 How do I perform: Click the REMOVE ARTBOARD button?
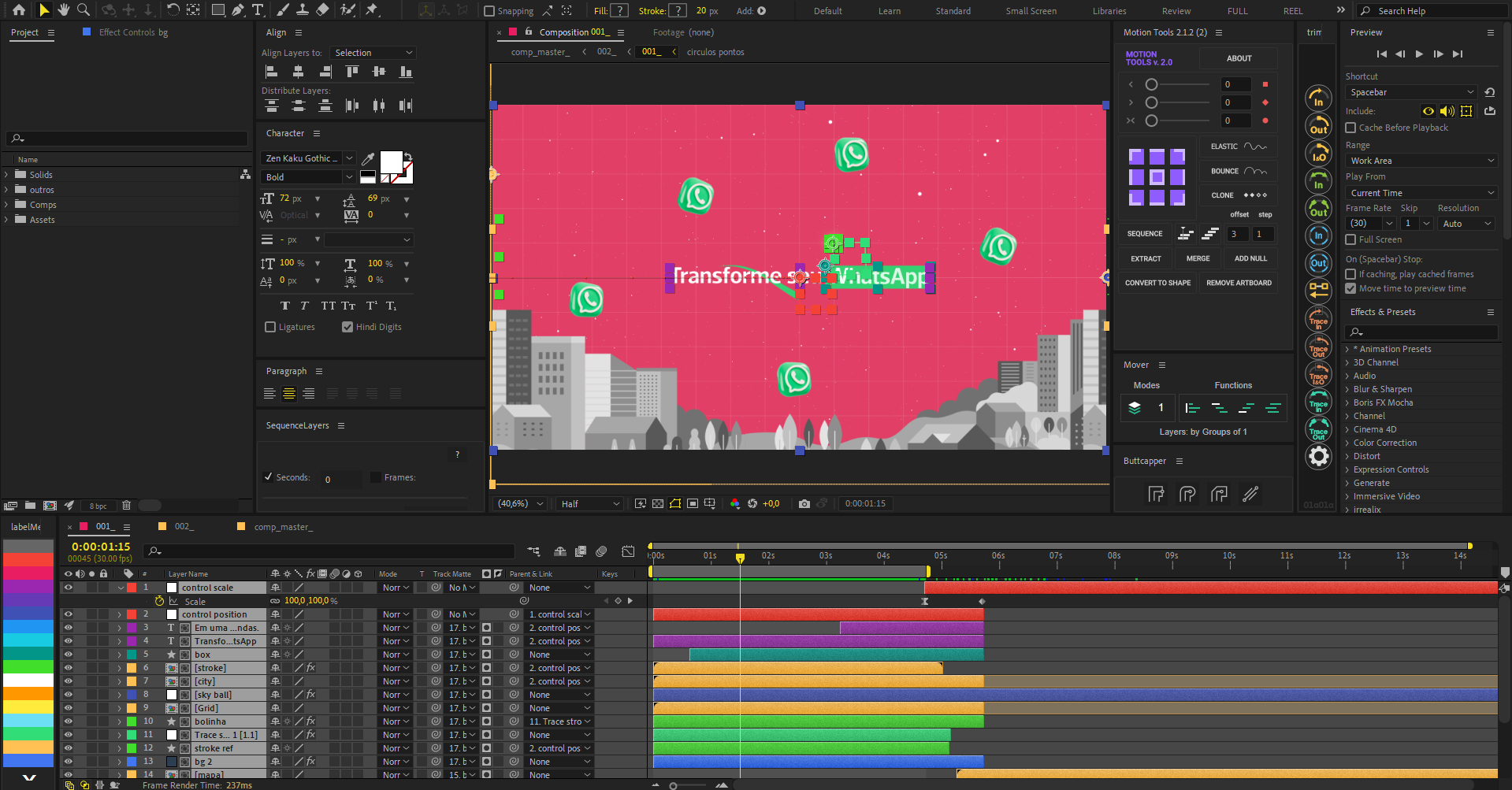click(x=1239, y=283)
